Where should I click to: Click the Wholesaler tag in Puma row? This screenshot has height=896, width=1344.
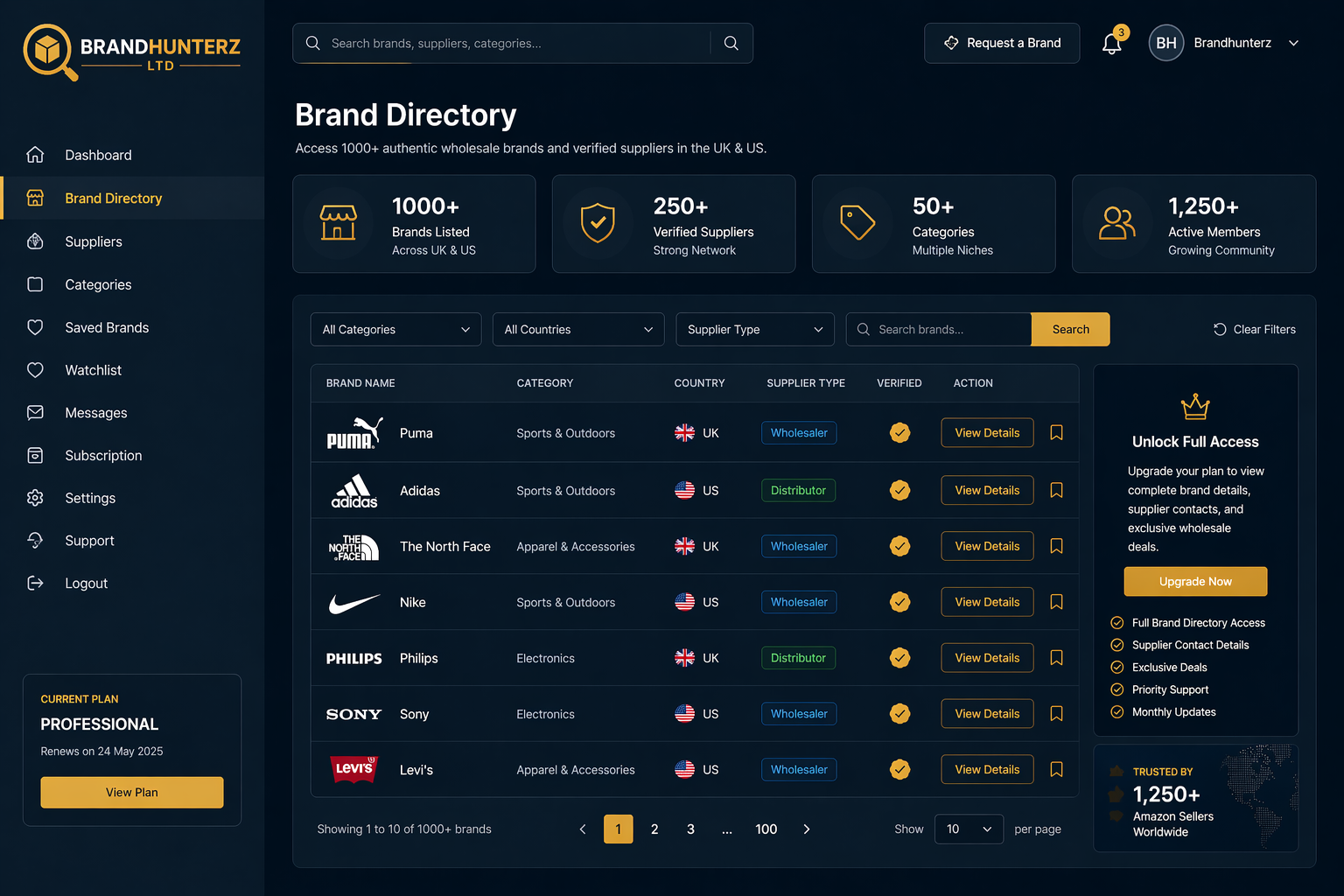coord(799,432)
